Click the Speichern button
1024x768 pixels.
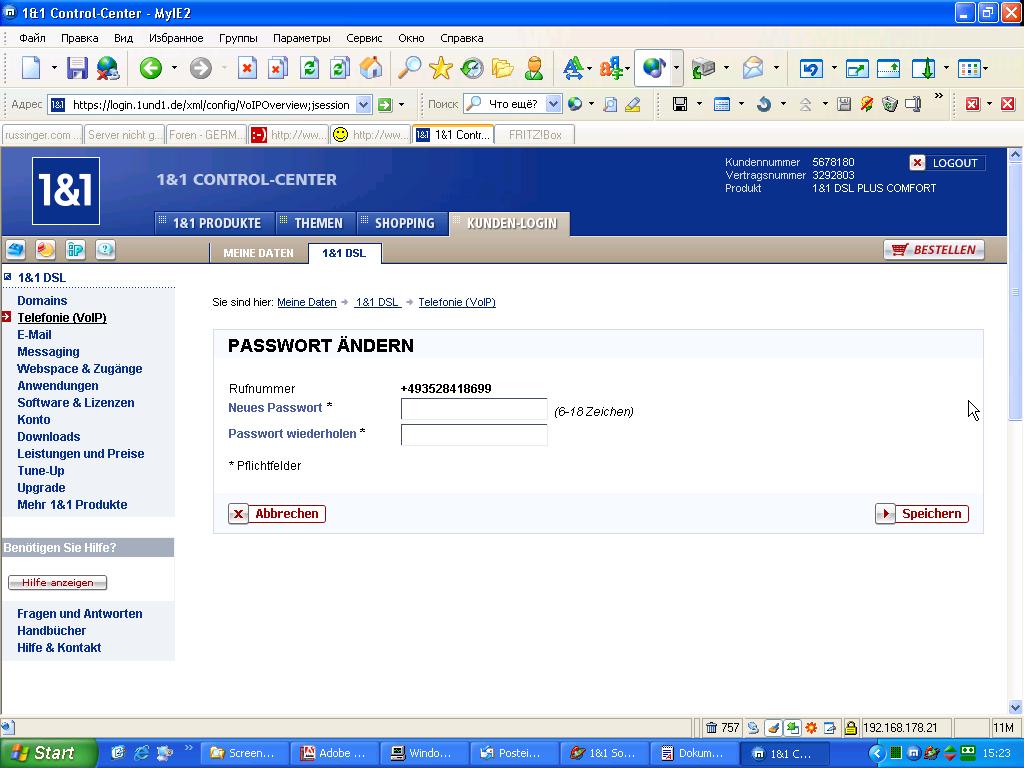(921, 514)
